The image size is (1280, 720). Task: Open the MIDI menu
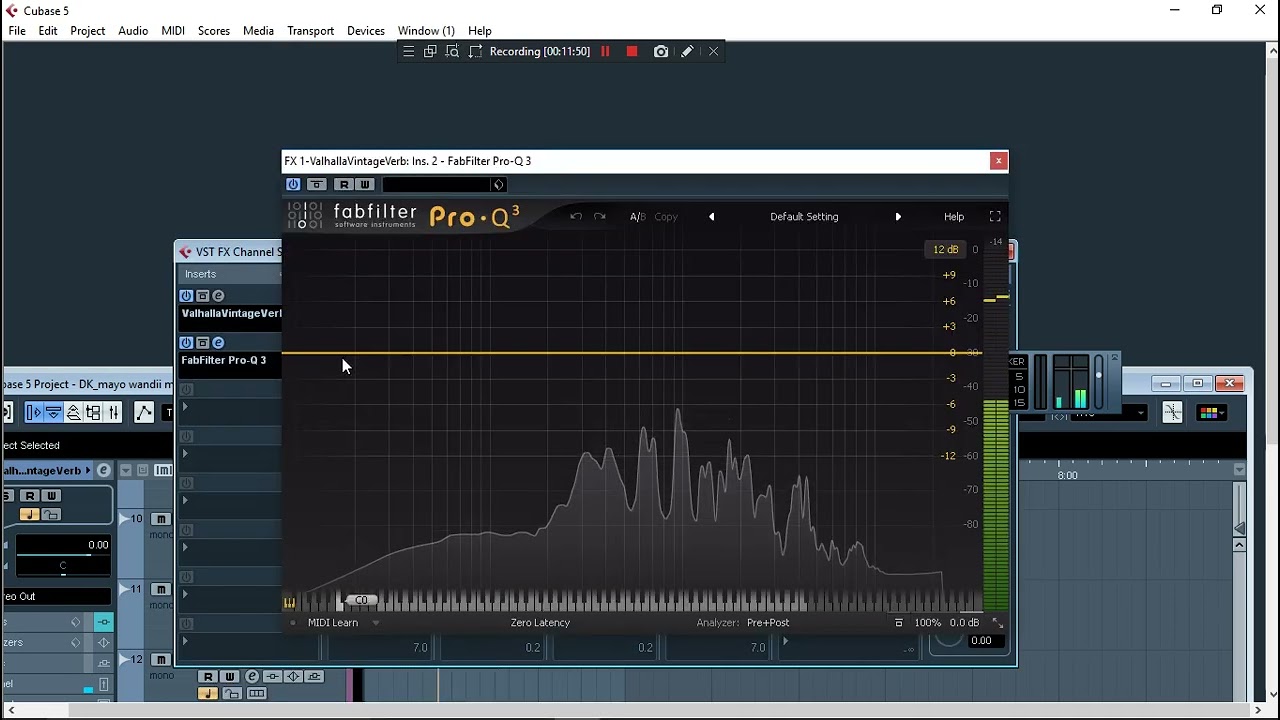[173, 31]
